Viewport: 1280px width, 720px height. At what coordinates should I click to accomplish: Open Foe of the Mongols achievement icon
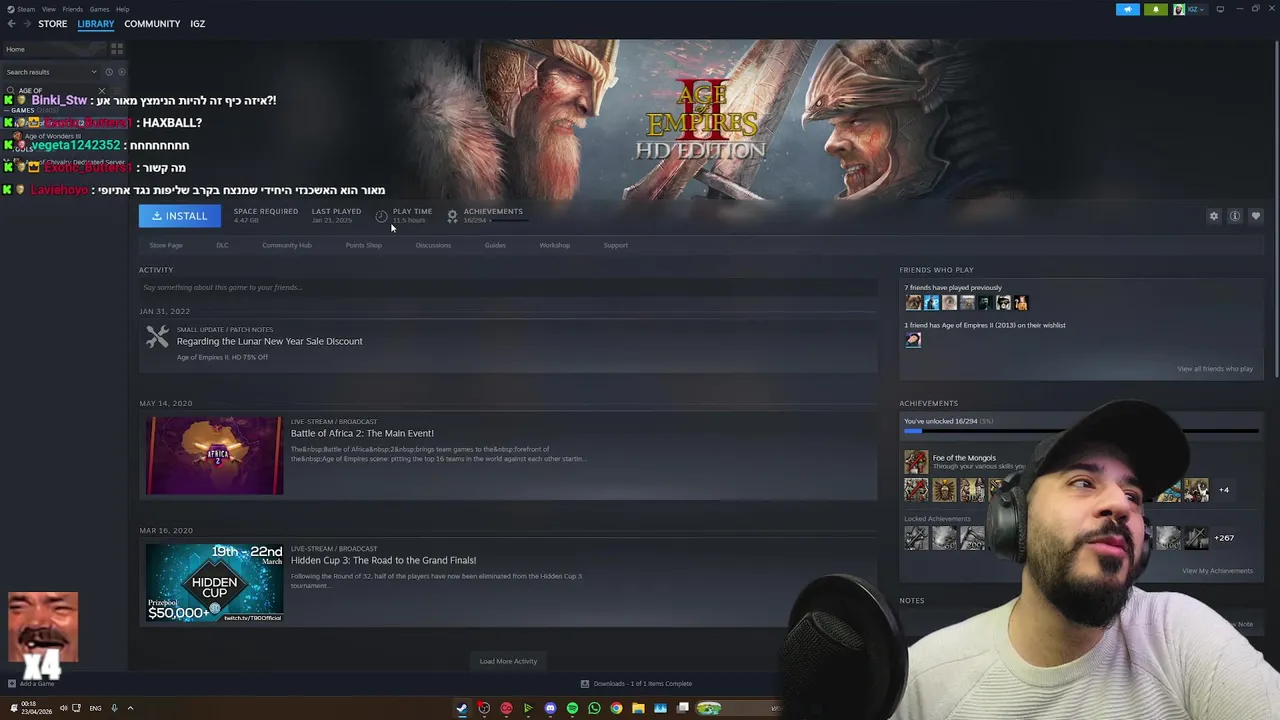pyautogui.click(x=916, y=462)
